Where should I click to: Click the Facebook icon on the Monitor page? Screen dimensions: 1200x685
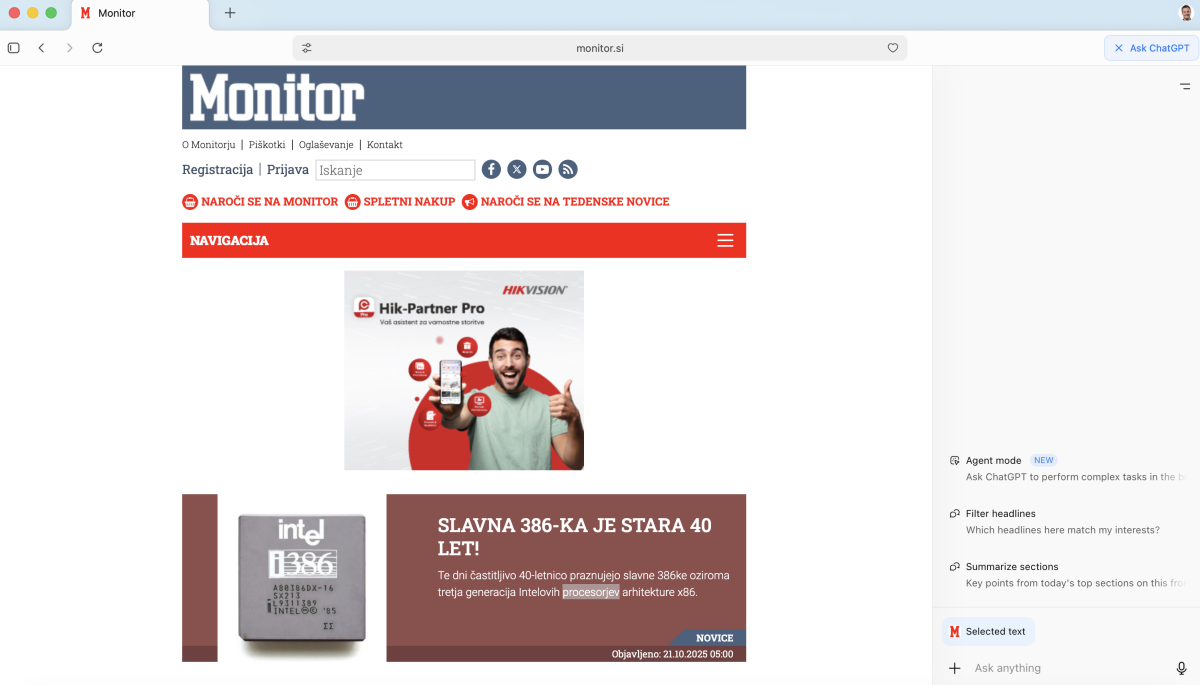tap(491, 170)
